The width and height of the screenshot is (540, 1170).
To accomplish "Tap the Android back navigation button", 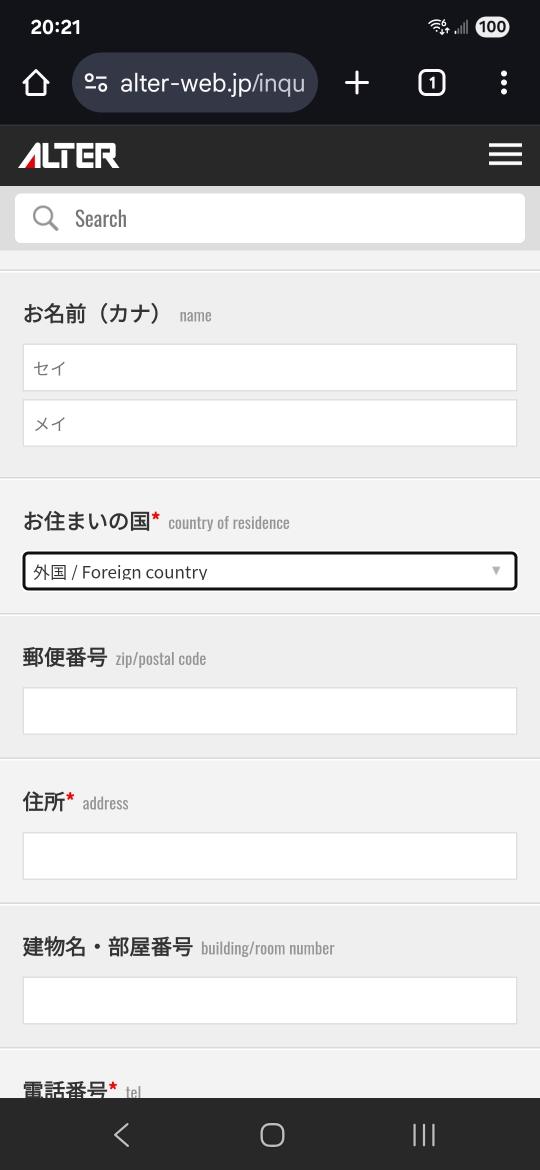I will pyautogui.click(x=122, y=1135).
